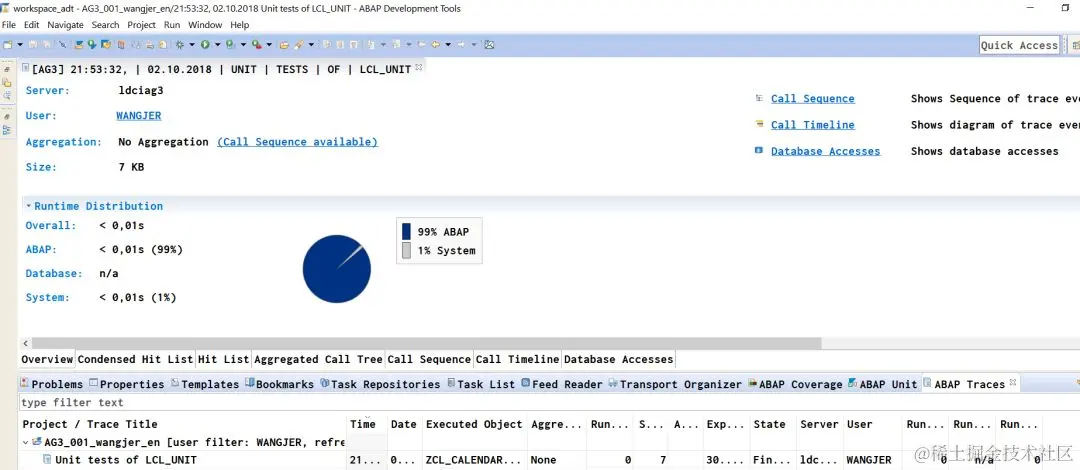Screen dimensions: 1080x470
Task: Click the Debug gear toolbar icon
Action: (x=179, y=45)
